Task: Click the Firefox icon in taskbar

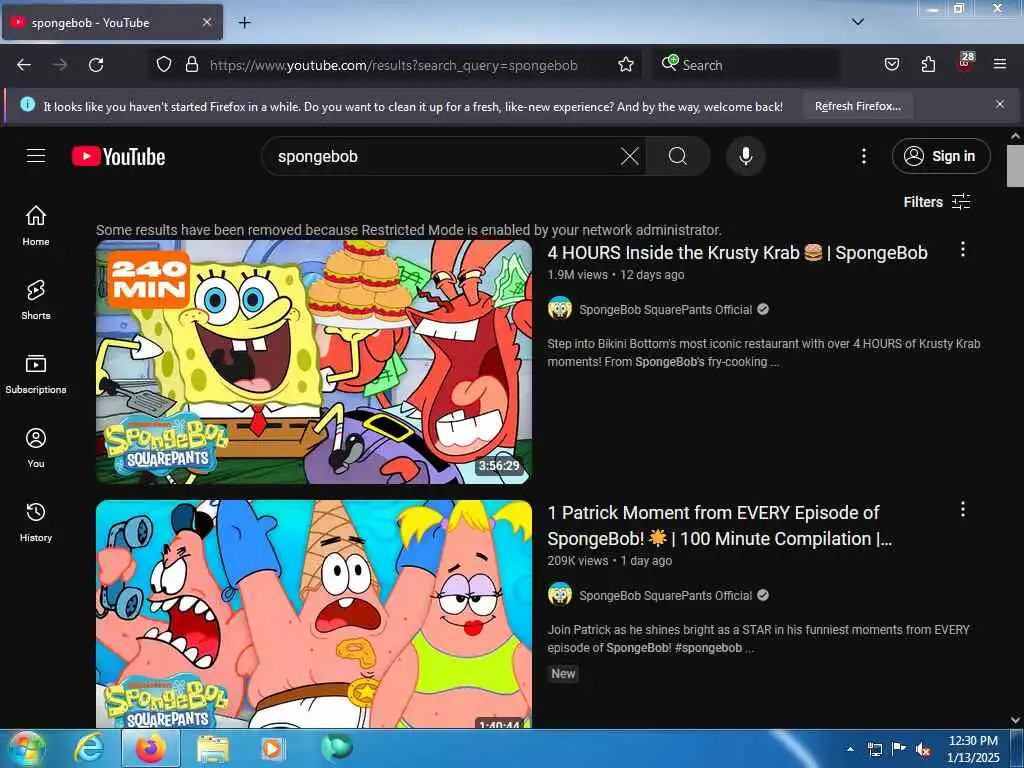Action: pos(151,748)
